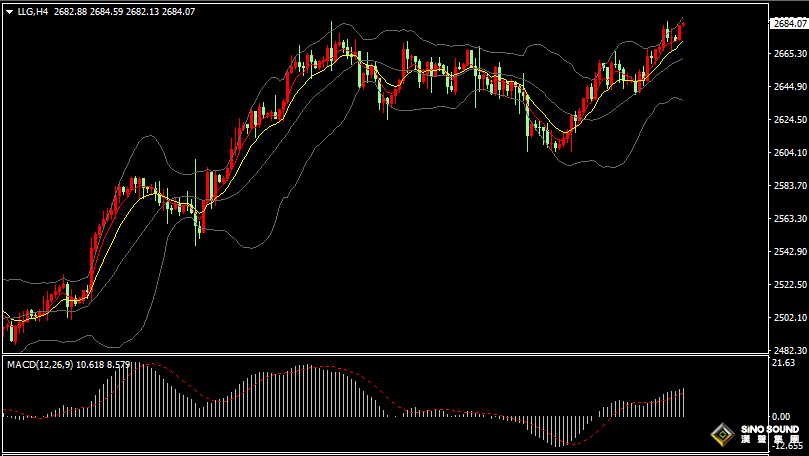Click the triangle arrow beside LLG,H4

(x=9, y=11)
